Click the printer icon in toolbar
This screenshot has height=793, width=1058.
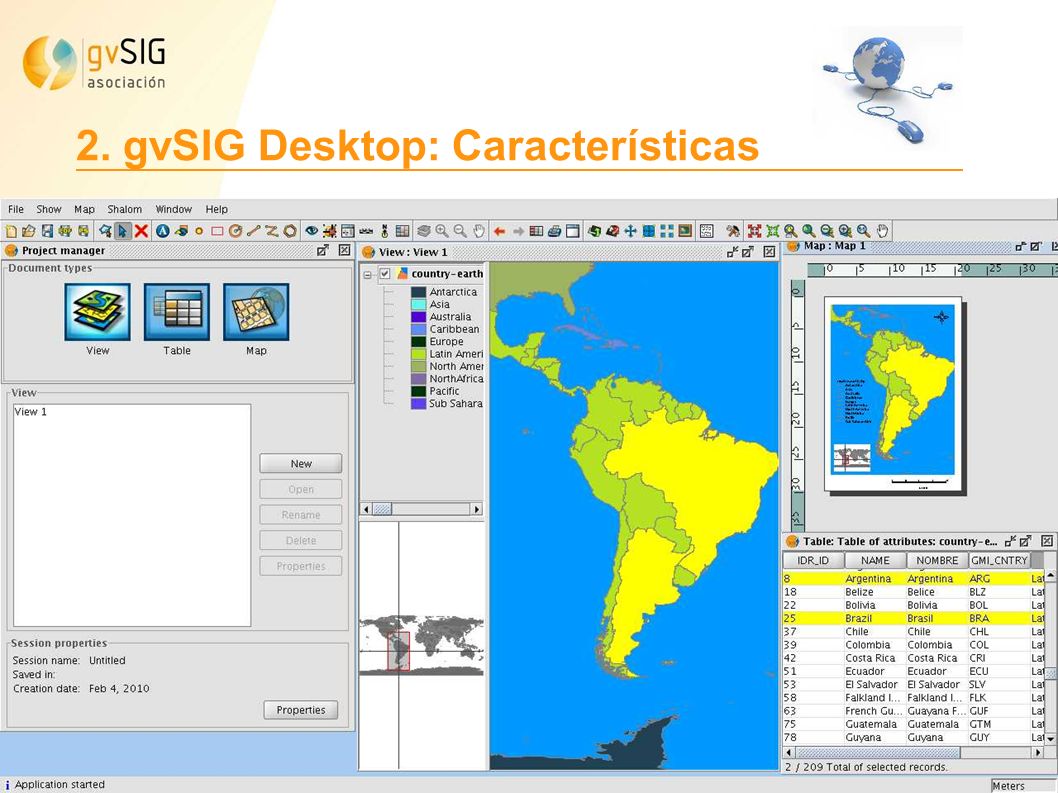555,231
